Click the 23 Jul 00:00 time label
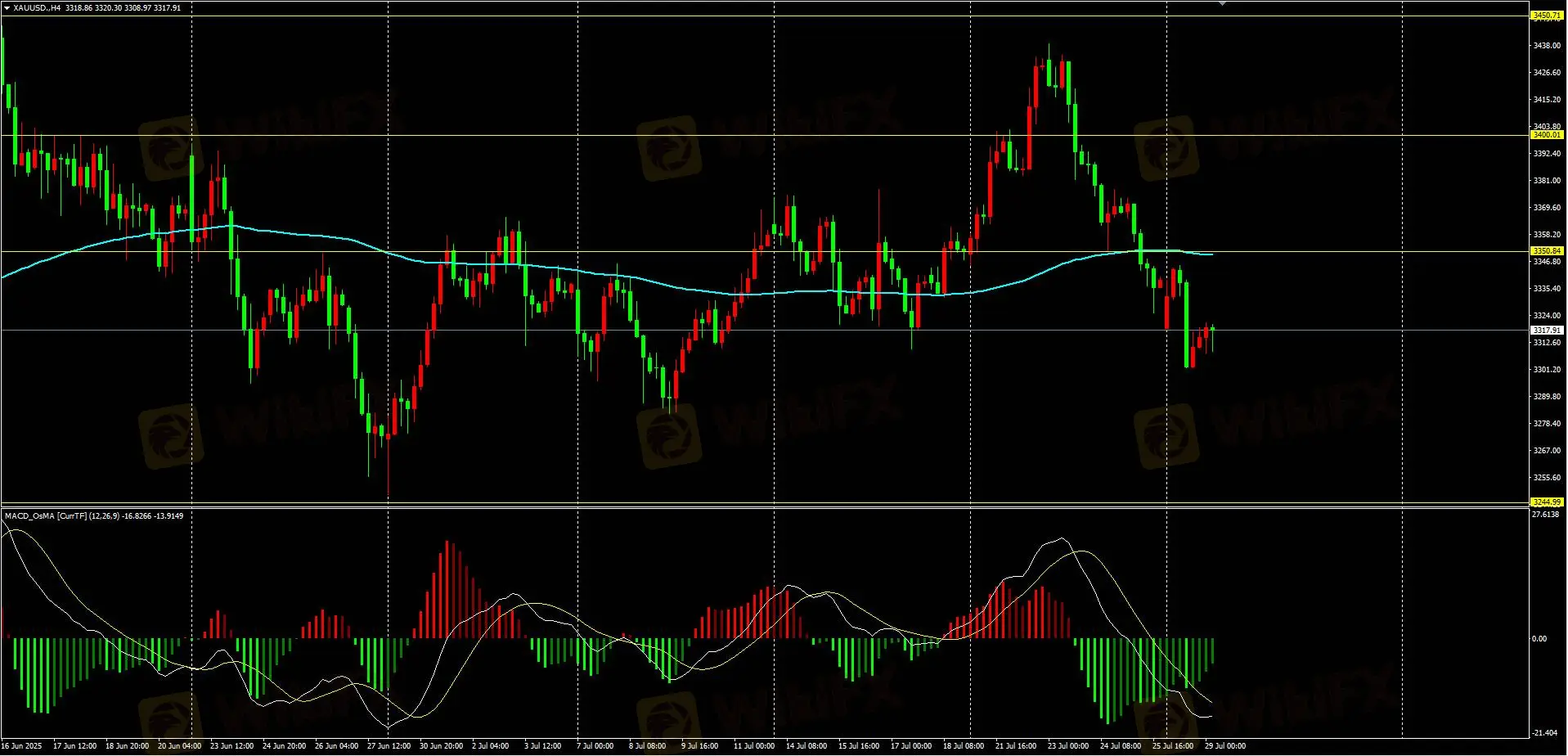Image resolution: width=1568 pixels, height=756 pixels. 1068,746
